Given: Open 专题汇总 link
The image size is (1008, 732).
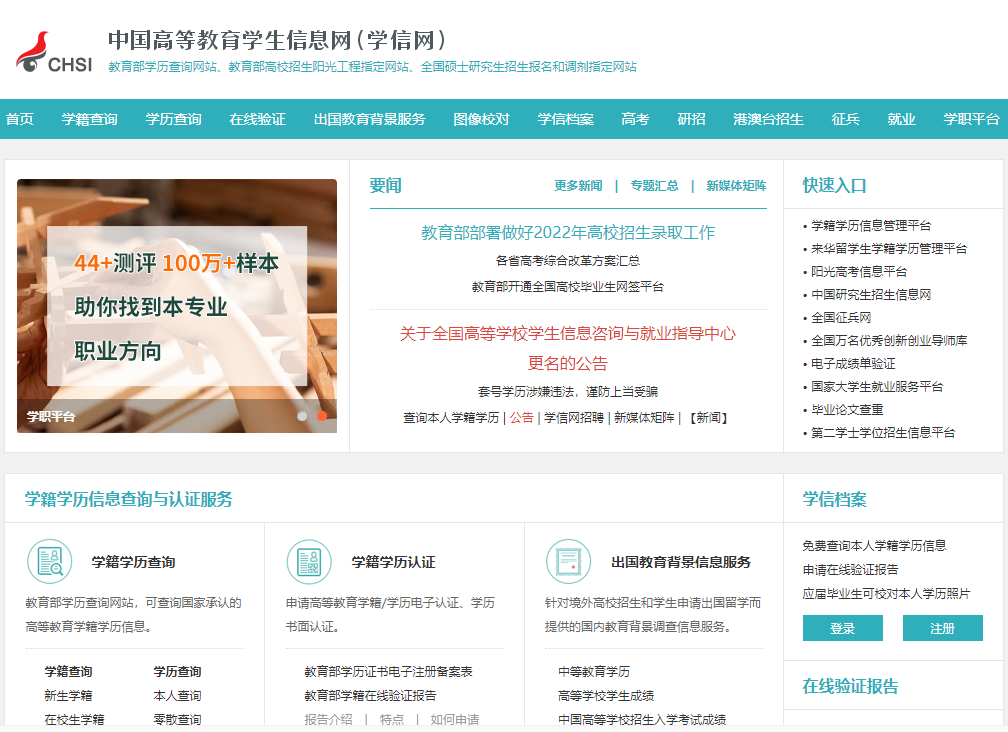Looking at the screenshot, I should (654, 186).
